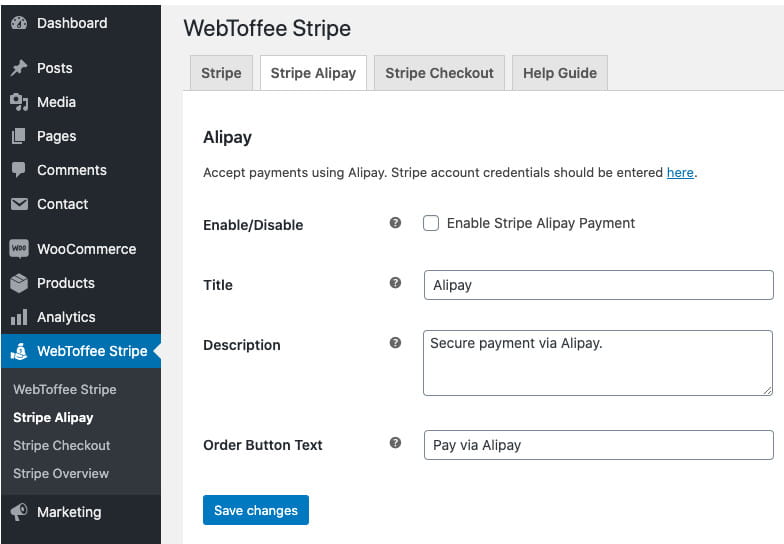Select WebToffee Stripe main menu item
The width and height of the screenshot is (784, 544).
(81, 351)
